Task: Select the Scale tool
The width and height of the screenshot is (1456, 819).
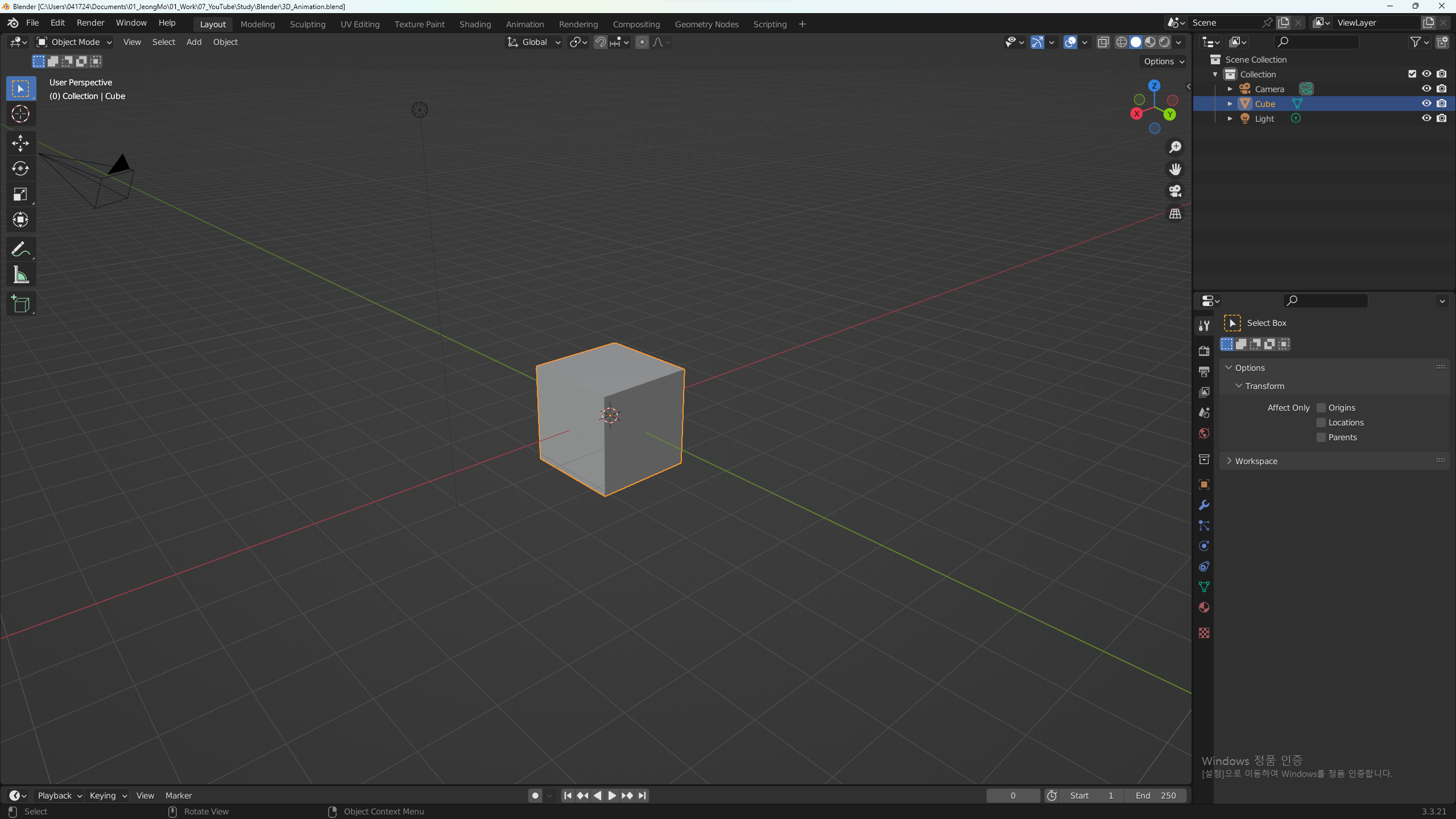Action: coord(20,195)
